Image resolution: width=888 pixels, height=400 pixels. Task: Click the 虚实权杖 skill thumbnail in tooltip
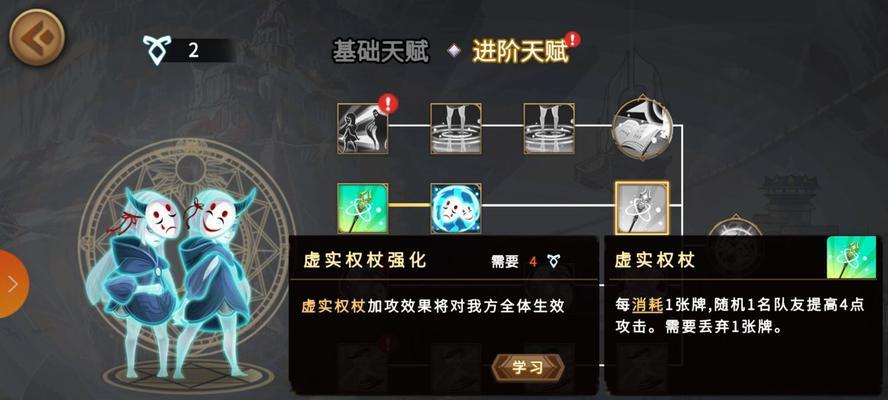tap(851, 258)
